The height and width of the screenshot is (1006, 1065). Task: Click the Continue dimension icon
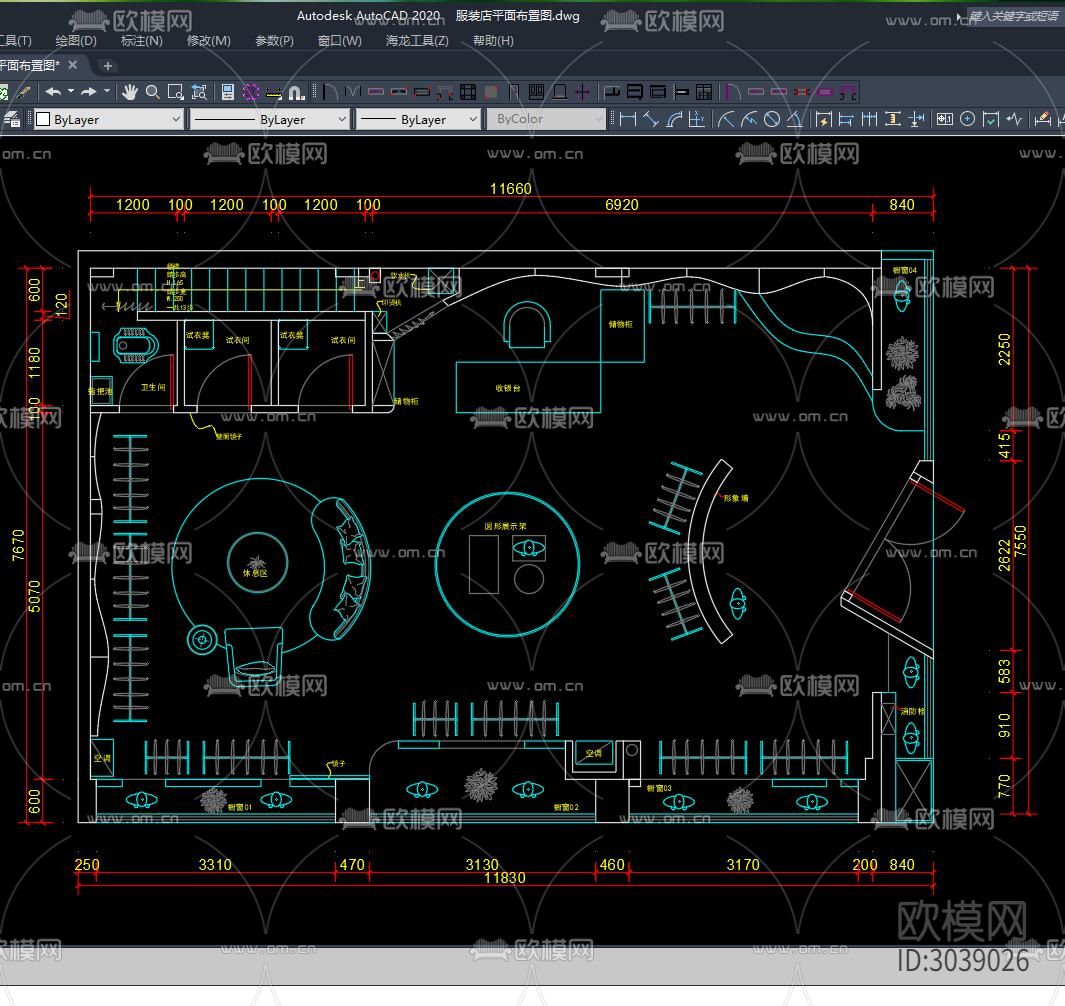coord(869,120)
